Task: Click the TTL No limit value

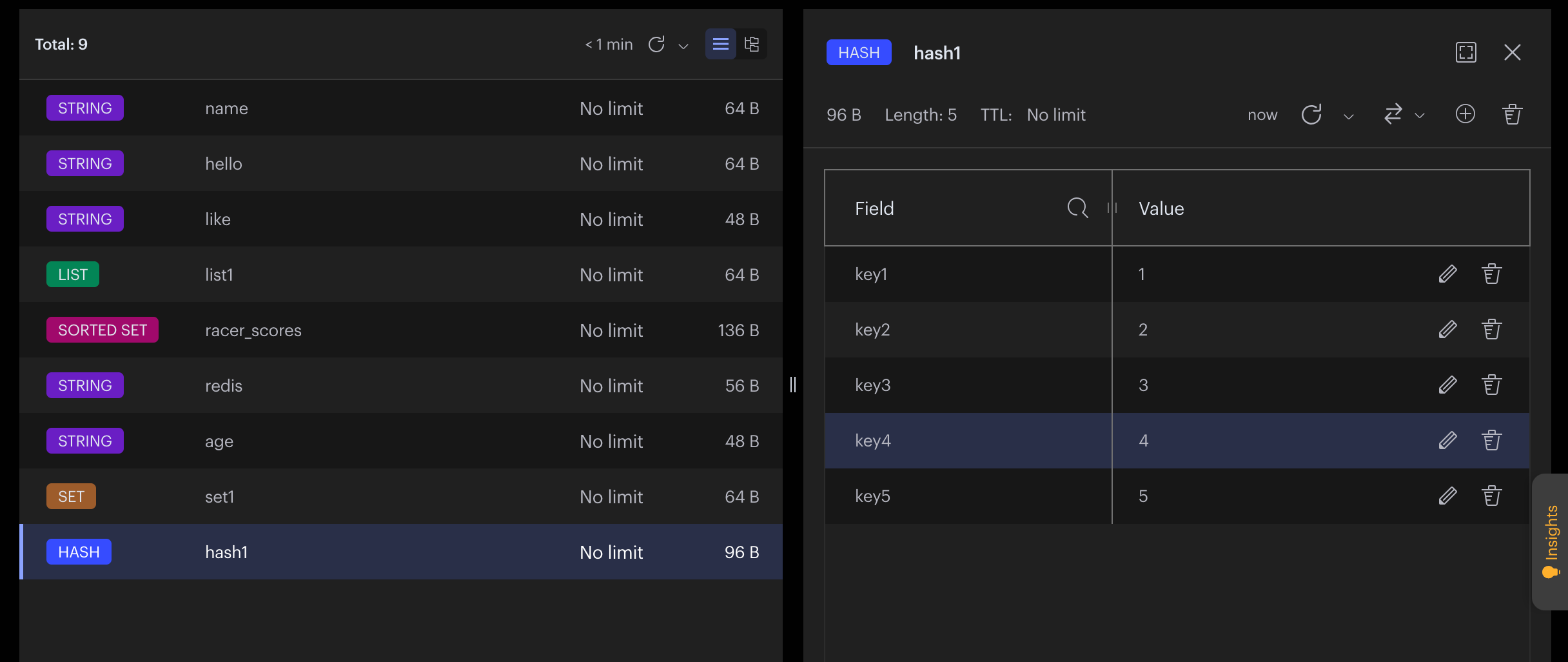Action: point(1056,115)
